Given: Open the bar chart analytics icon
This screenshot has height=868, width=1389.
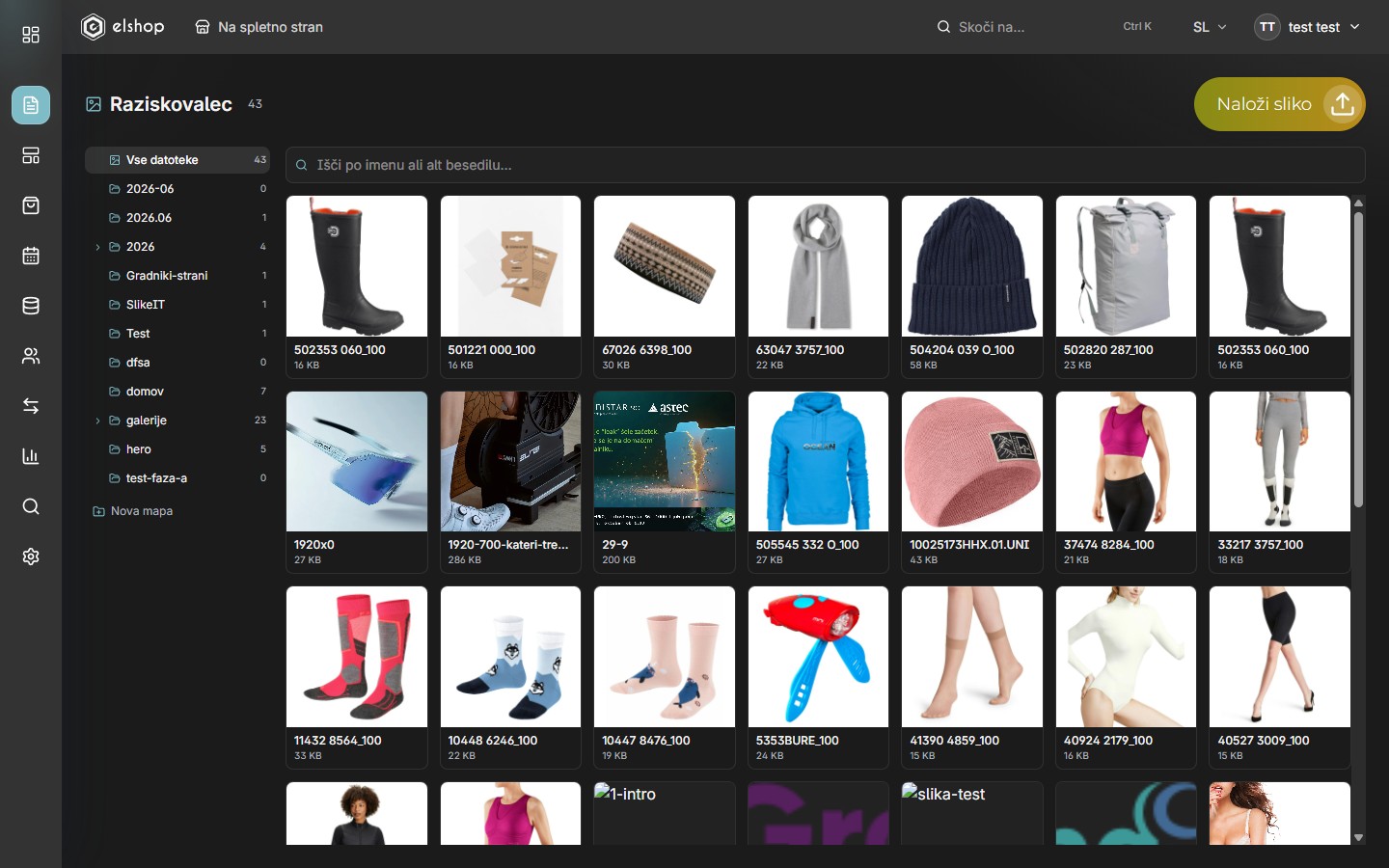Looking at the screenshot, I should pyautogui.click(x=31, y=456).
